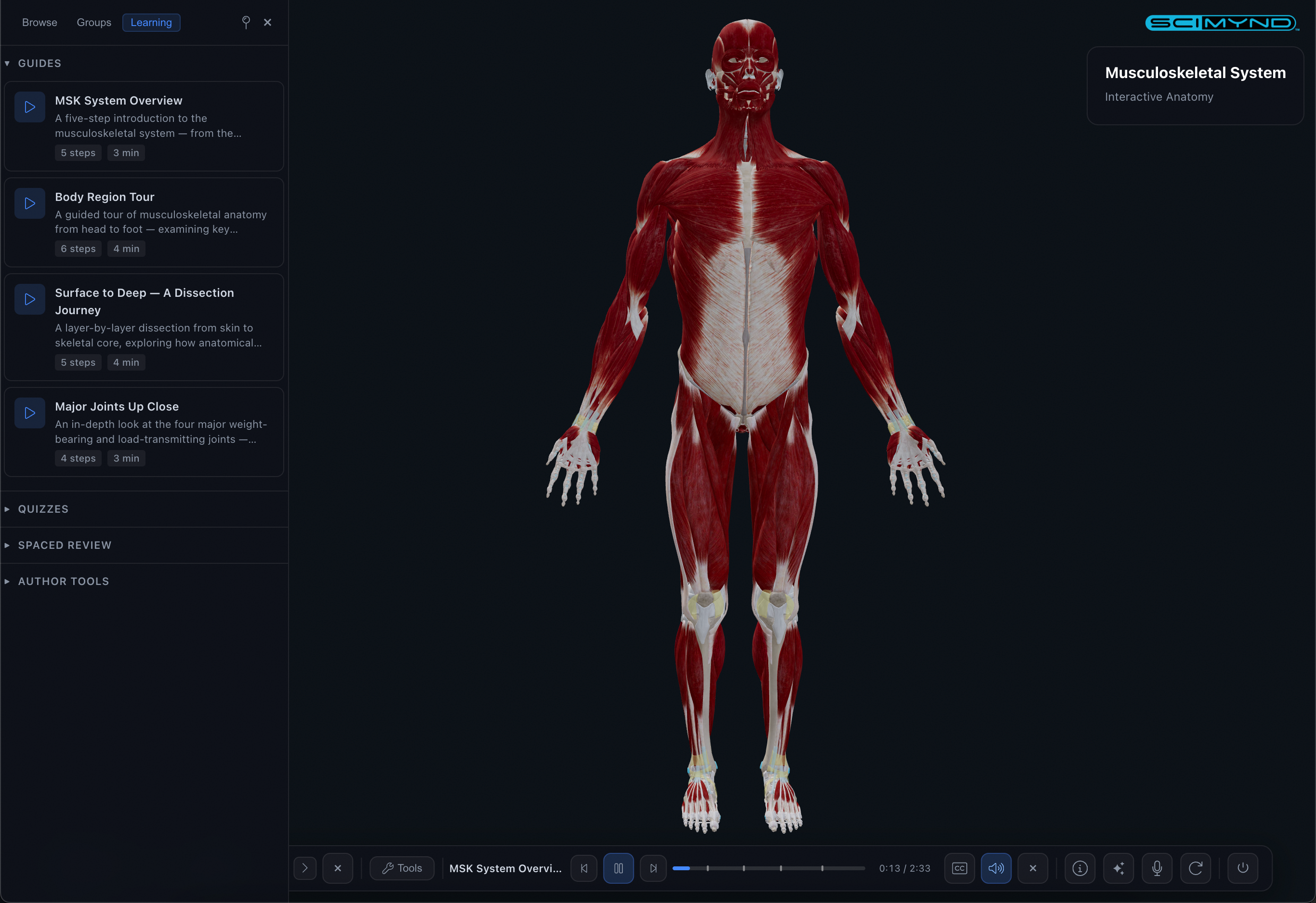Pause the MSK System Overview playback
Viewport: 1316px width, 903px height.
(x=619, y=868)
